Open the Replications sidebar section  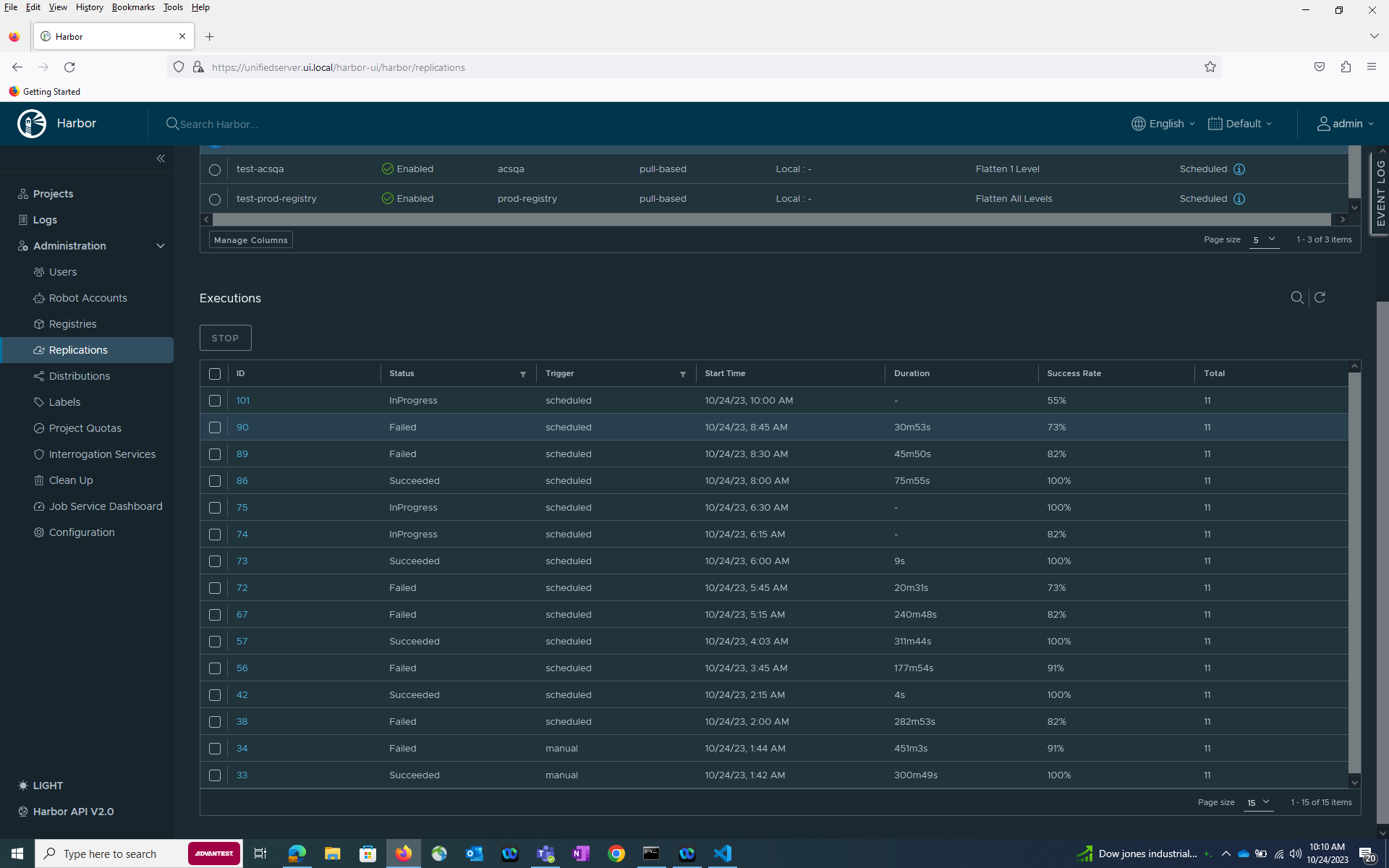78,349
